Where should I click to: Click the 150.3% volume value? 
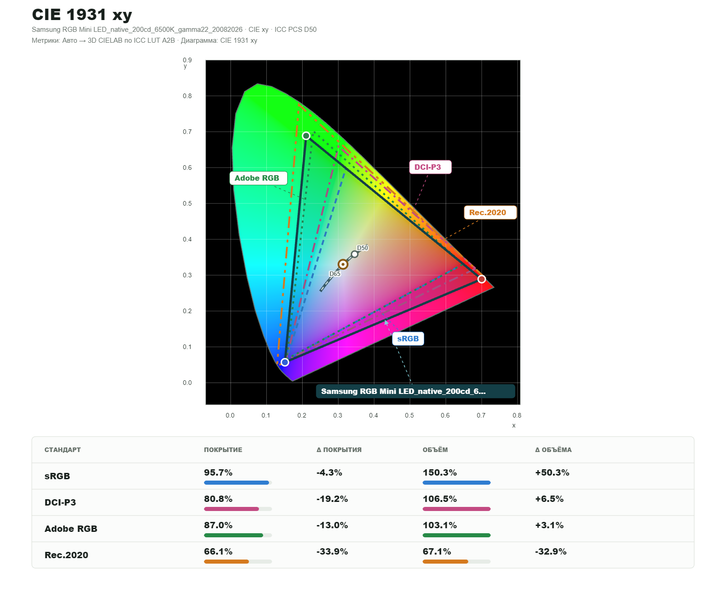[x=439, y=473]
